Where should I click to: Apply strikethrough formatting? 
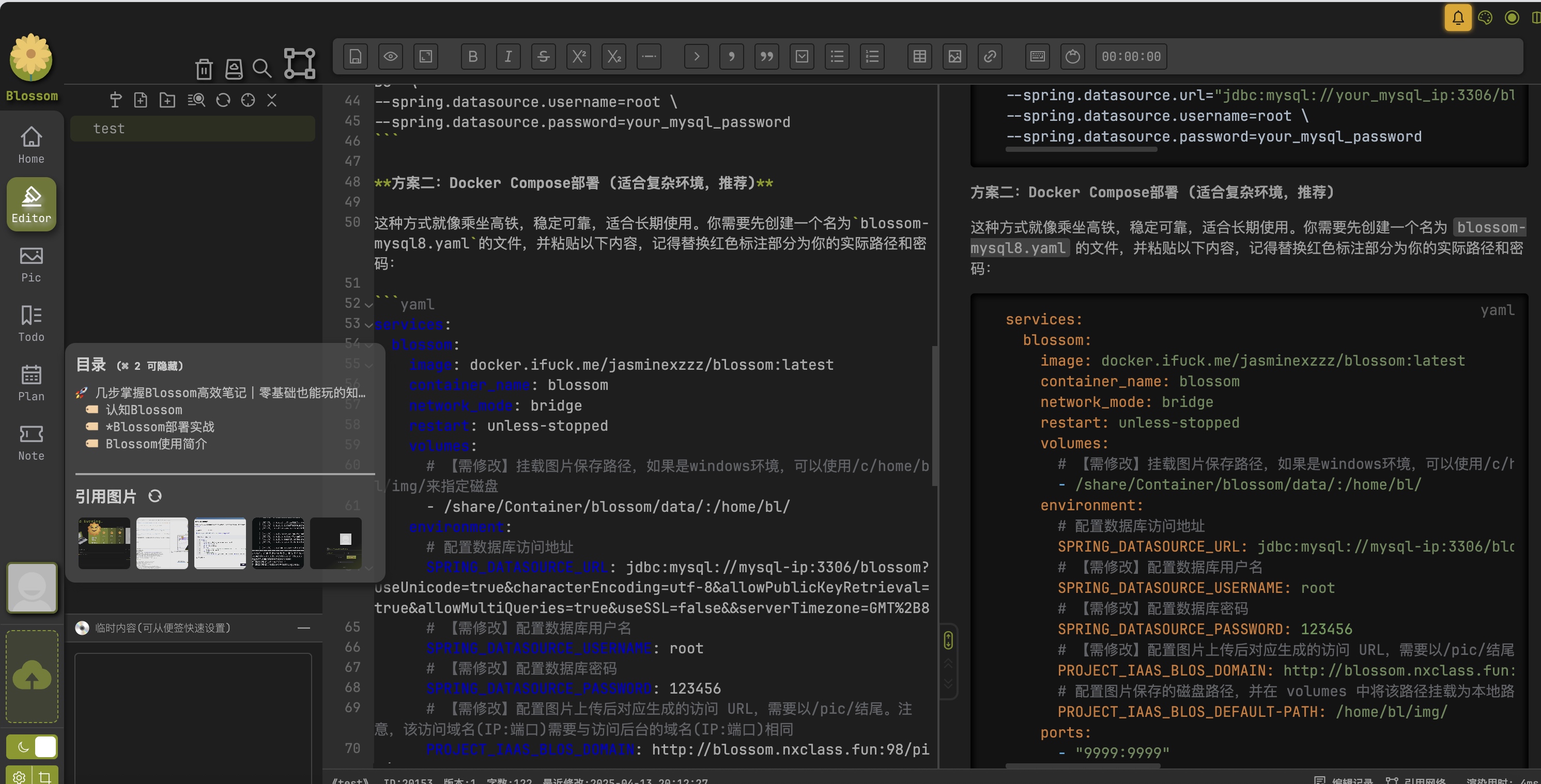(543, 56)
